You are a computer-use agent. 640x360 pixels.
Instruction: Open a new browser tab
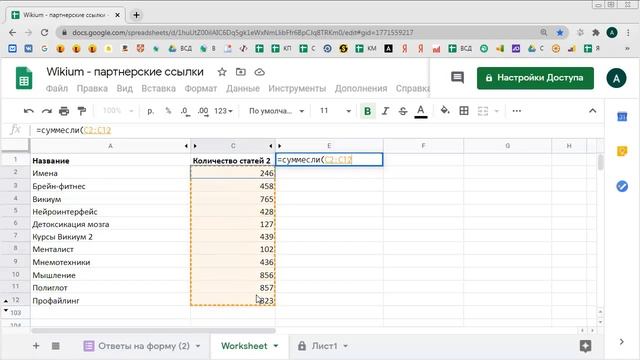click(x=136, y=15)
